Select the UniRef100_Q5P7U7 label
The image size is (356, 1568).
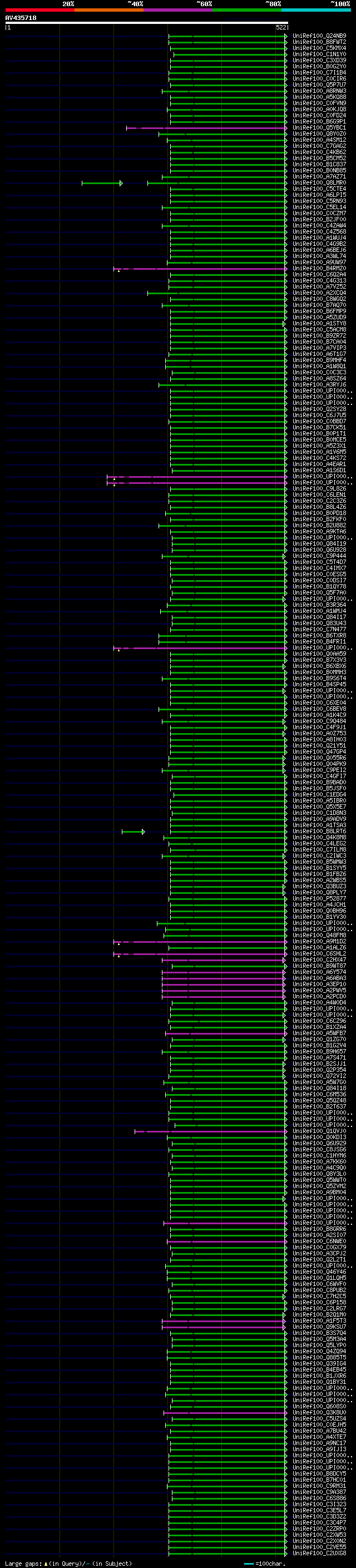[x=319, y=85]
